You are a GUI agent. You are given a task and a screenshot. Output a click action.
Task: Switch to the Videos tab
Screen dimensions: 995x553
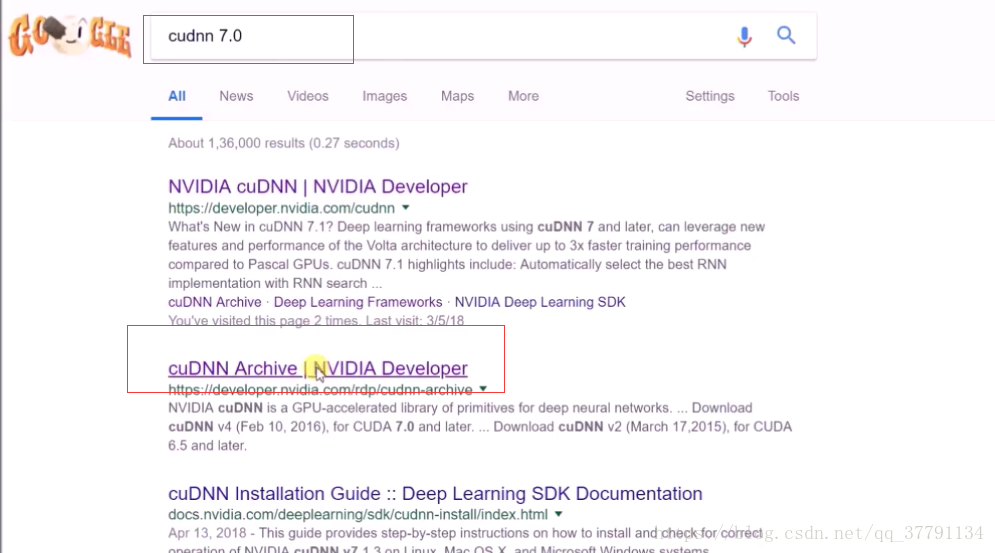pos(308,97)
